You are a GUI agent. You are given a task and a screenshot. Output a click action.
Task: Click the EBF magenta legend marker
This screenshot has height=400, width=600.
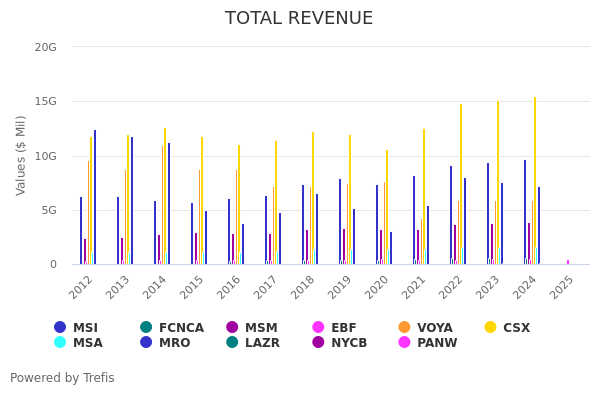(319, 327)
